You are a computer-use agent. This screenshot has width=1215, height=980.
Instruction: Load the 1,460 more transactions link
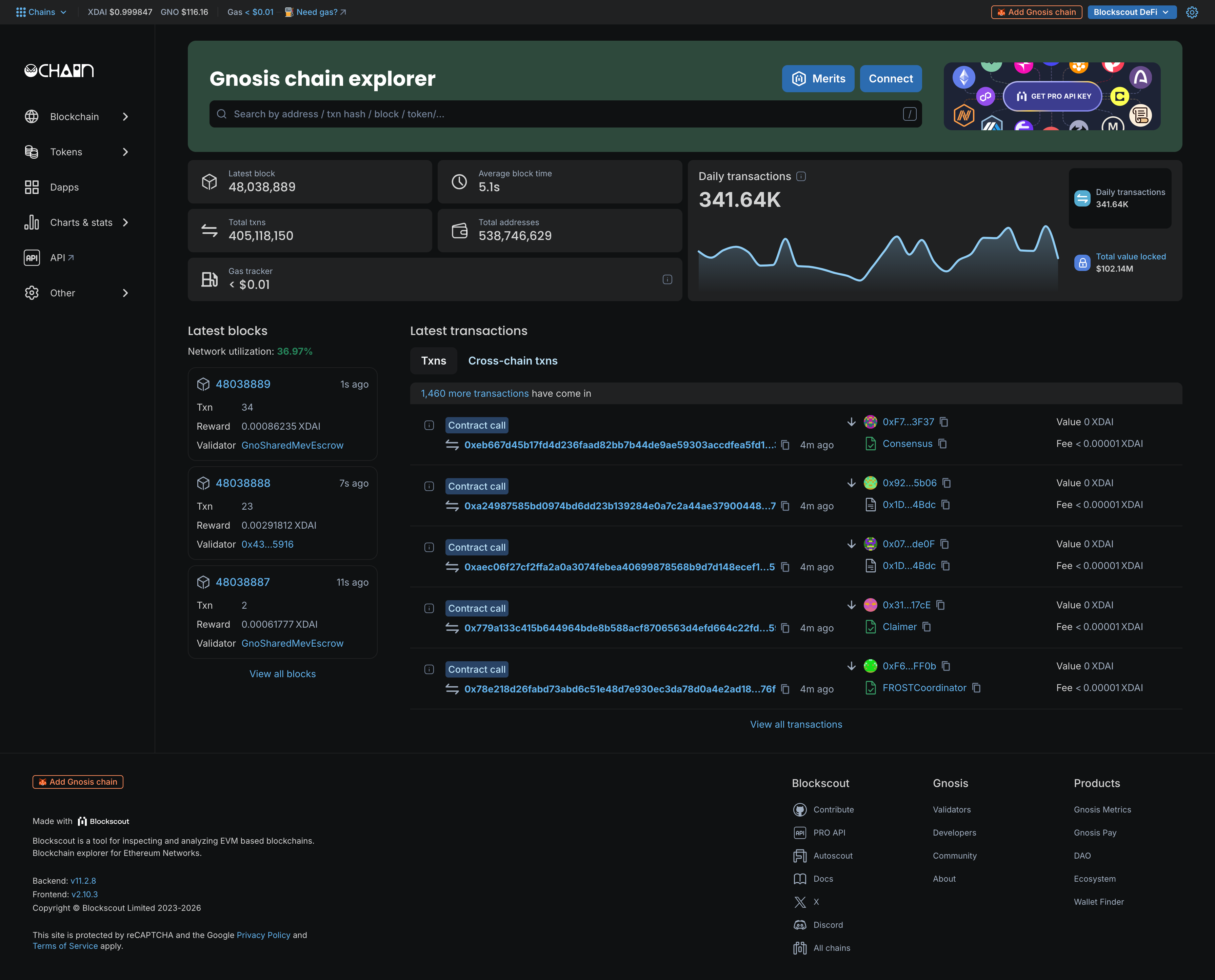475,393
